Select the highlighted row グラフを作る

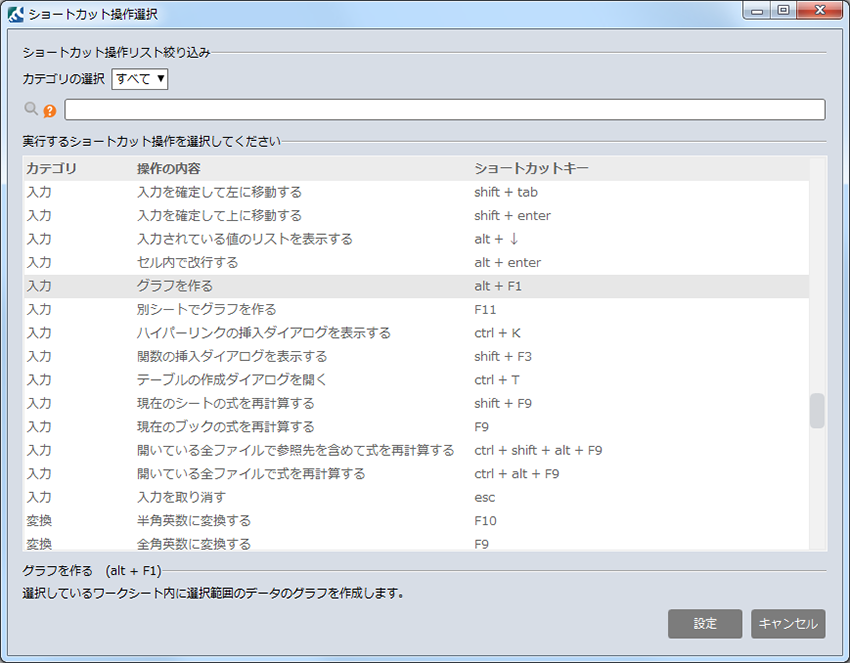click(416, 286)
